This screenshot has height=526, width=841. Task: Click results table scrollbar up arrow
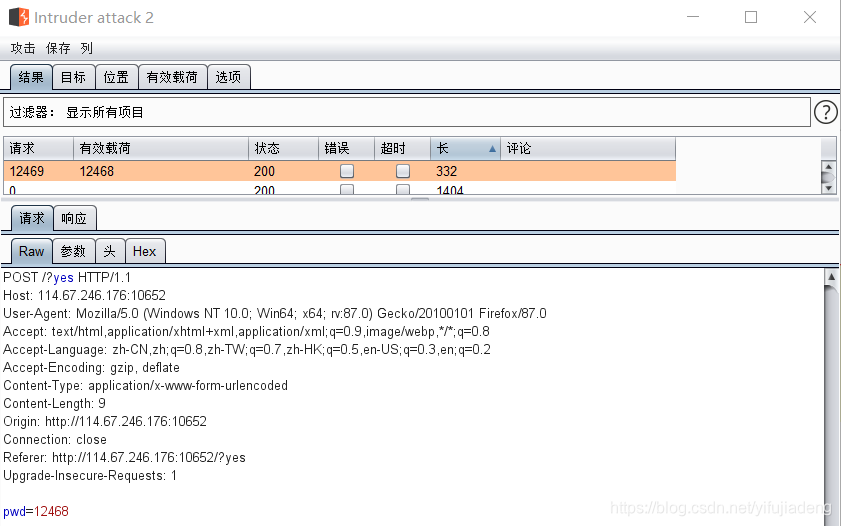[829, 166]
